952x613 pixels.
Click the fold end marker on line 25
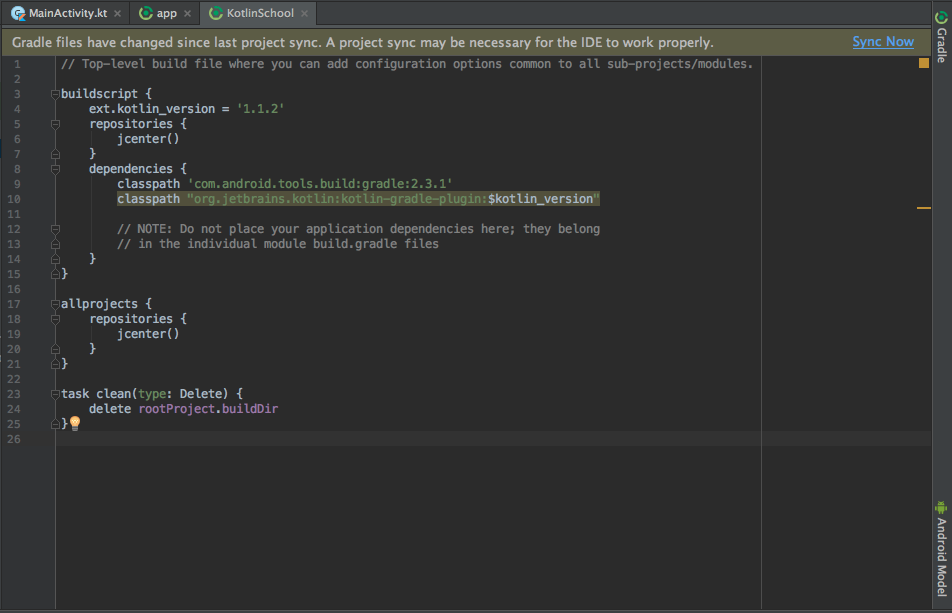point(55,424)
